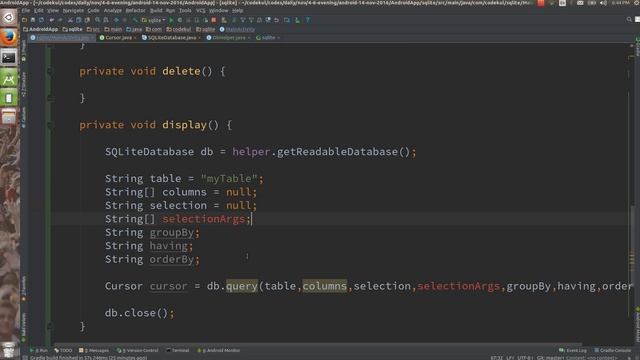Click the orderBy variable declaration
640x360 pixels.
tap(171, 260)
